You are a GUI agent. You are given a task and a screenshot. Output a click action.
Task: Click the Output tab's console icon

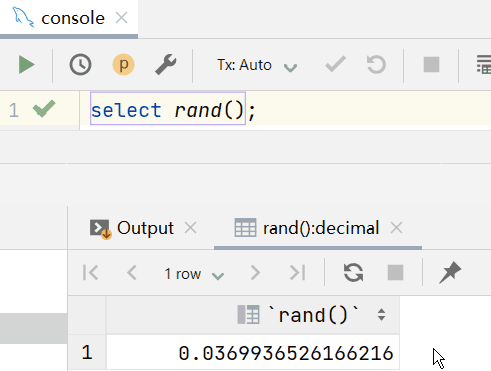(x=100, y=229)
